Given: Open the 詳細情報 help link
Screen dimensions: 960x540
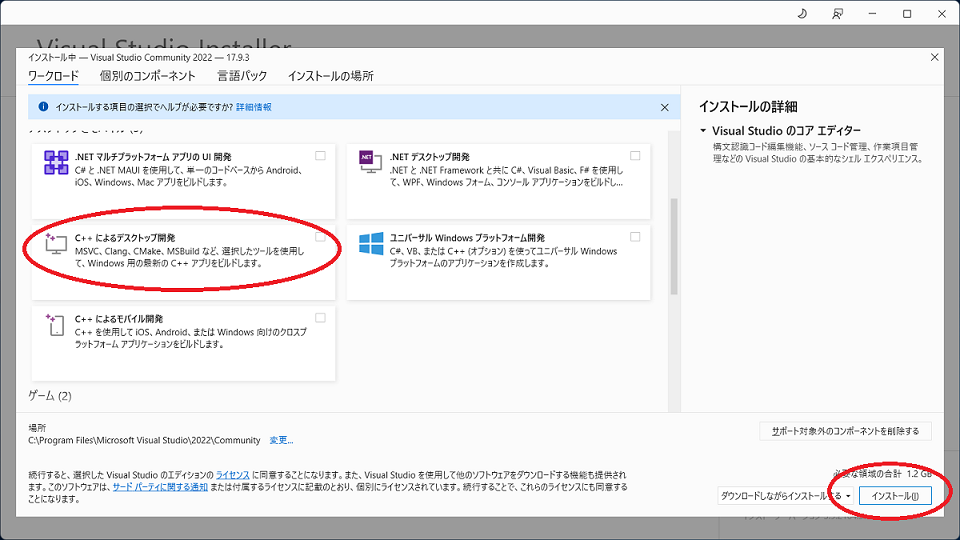Looking at the screenshot, I should pyautogui.click(x=253, y=107).
